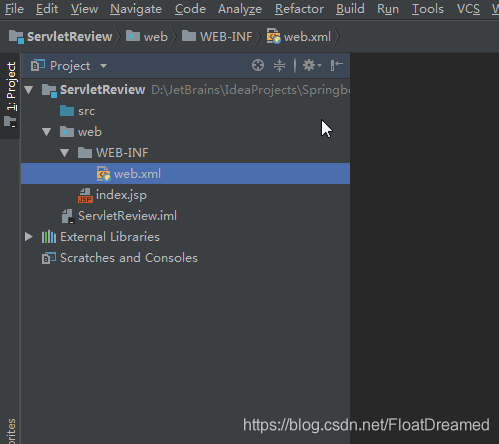499x444 pixels.
Task: Click the Project view label
Action: (70, 66)
